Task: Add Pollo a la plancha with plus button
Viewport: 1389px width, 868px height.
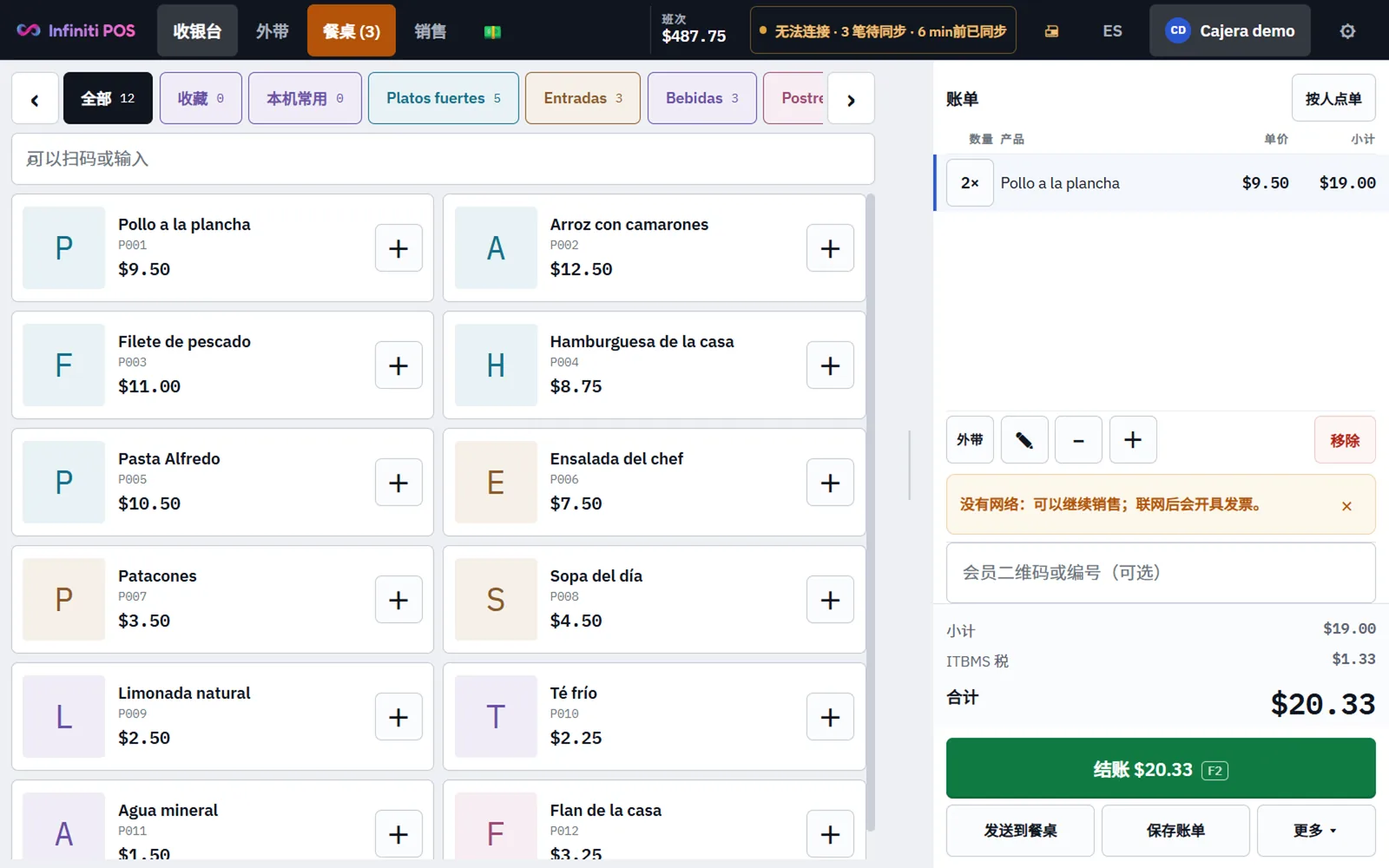Action: 398,248
